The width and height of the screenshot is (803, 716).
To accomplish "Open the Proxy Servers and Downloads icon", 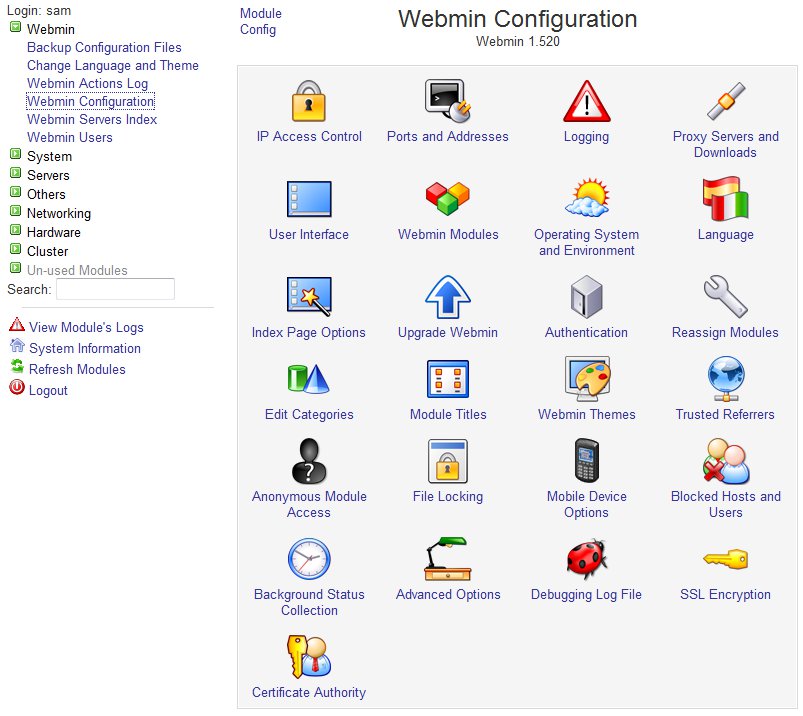I will tap(725, 101).
